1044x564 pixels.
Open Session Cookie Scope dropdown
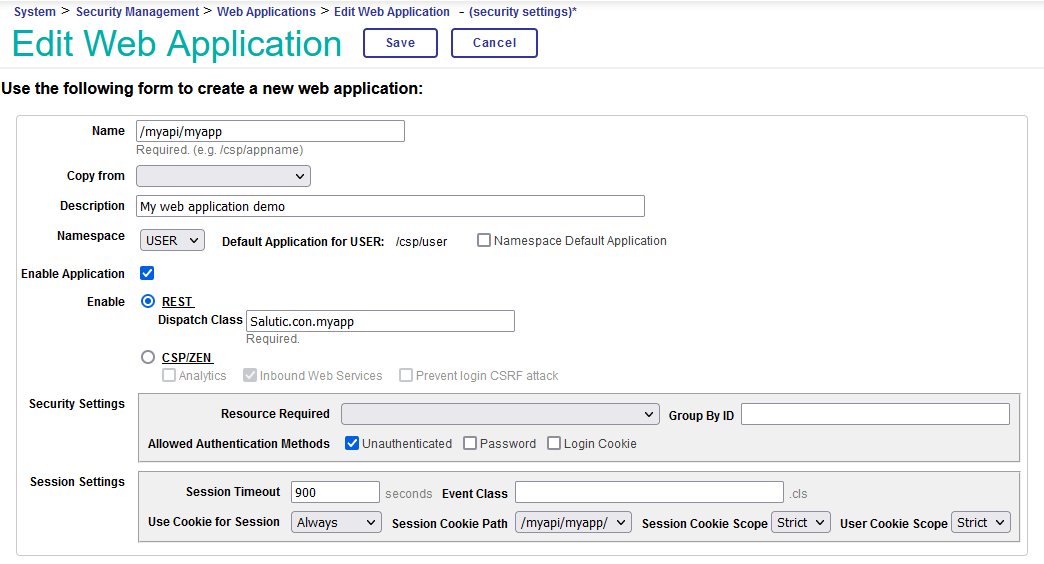800,522
